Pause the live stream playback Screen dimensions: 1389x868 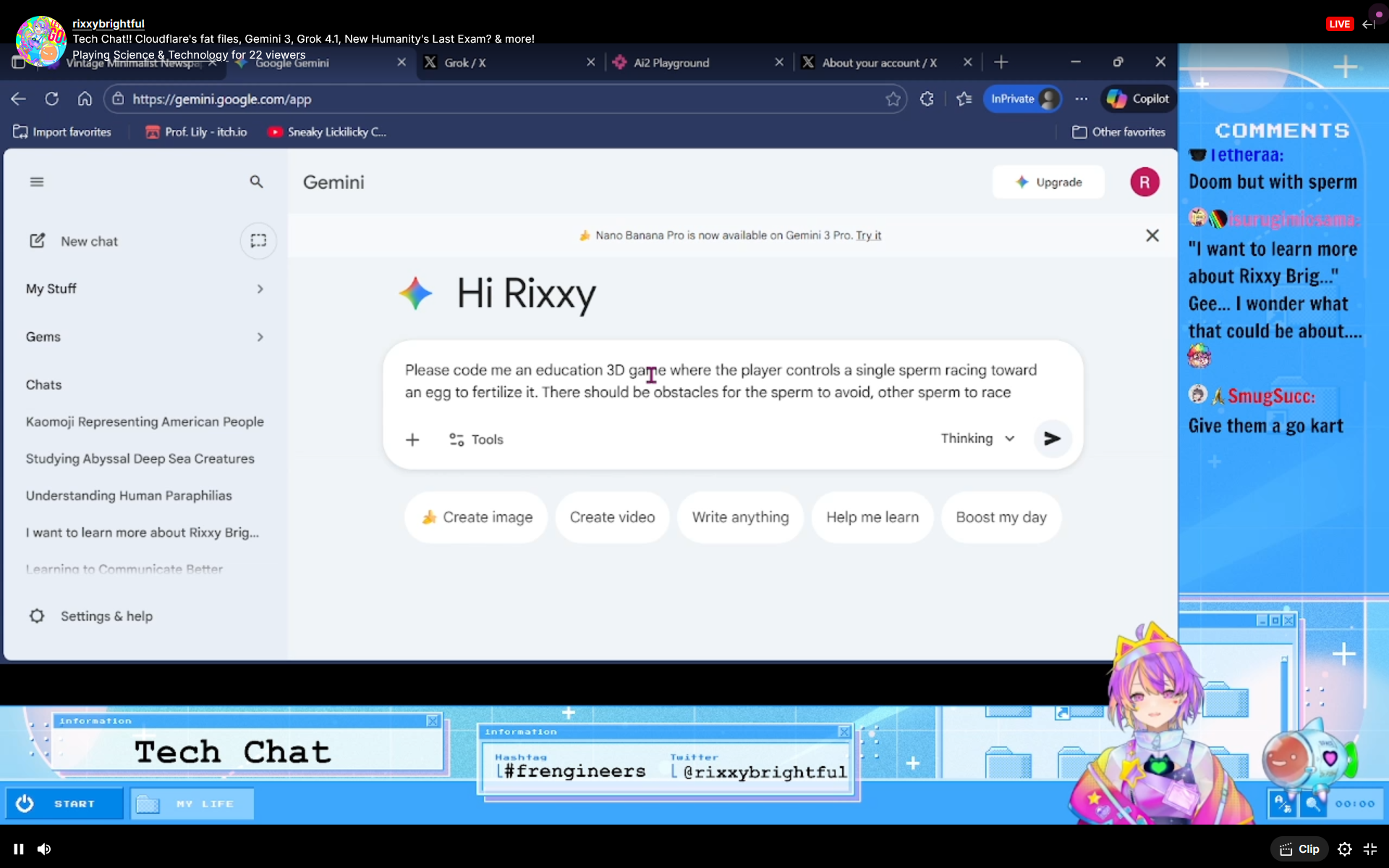[19, 849]
